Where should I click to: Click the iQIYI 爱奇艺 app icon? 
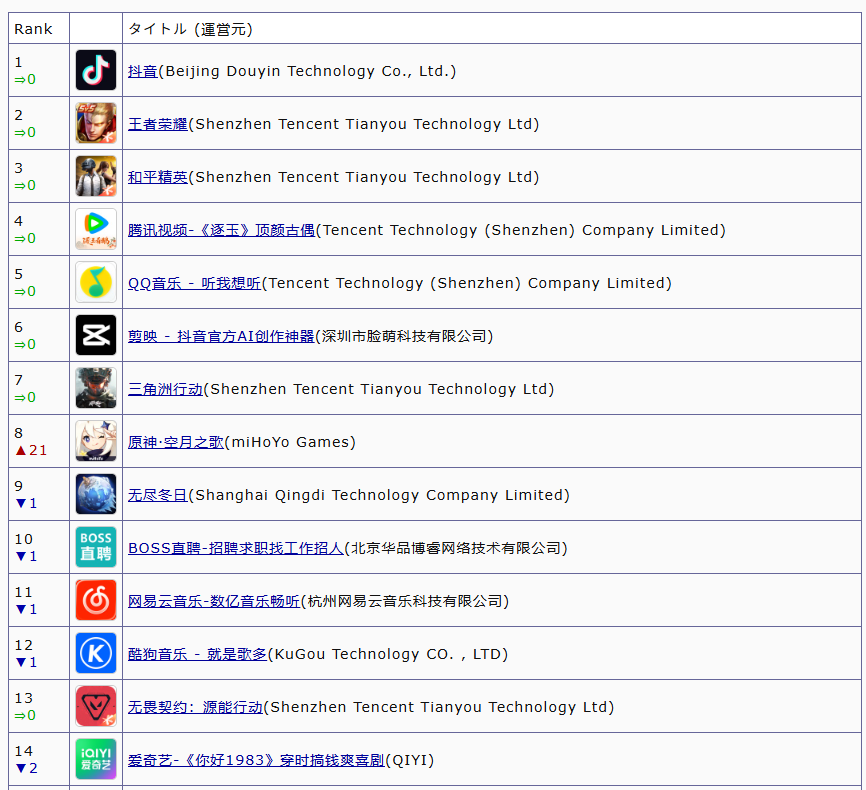click(x=96, y=760)
